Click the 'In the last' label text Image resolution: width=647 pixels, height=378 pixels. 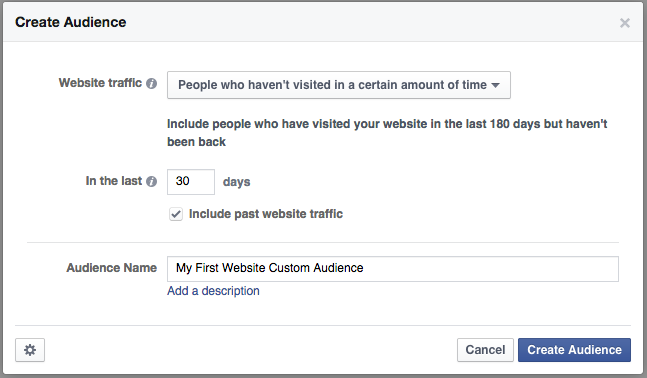click(114, 181)
